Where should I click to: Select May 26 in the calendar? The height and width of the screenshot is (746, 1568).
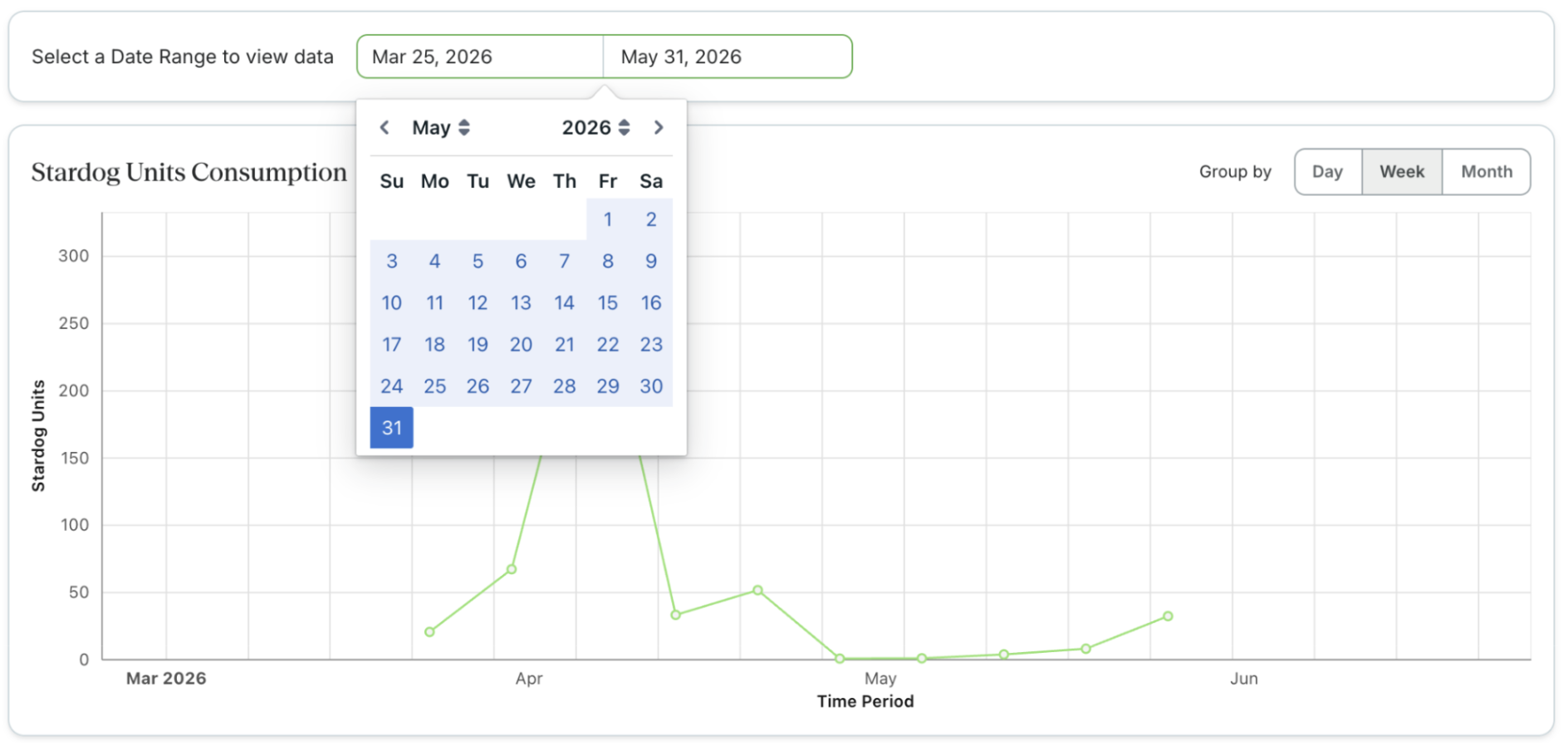478,385
